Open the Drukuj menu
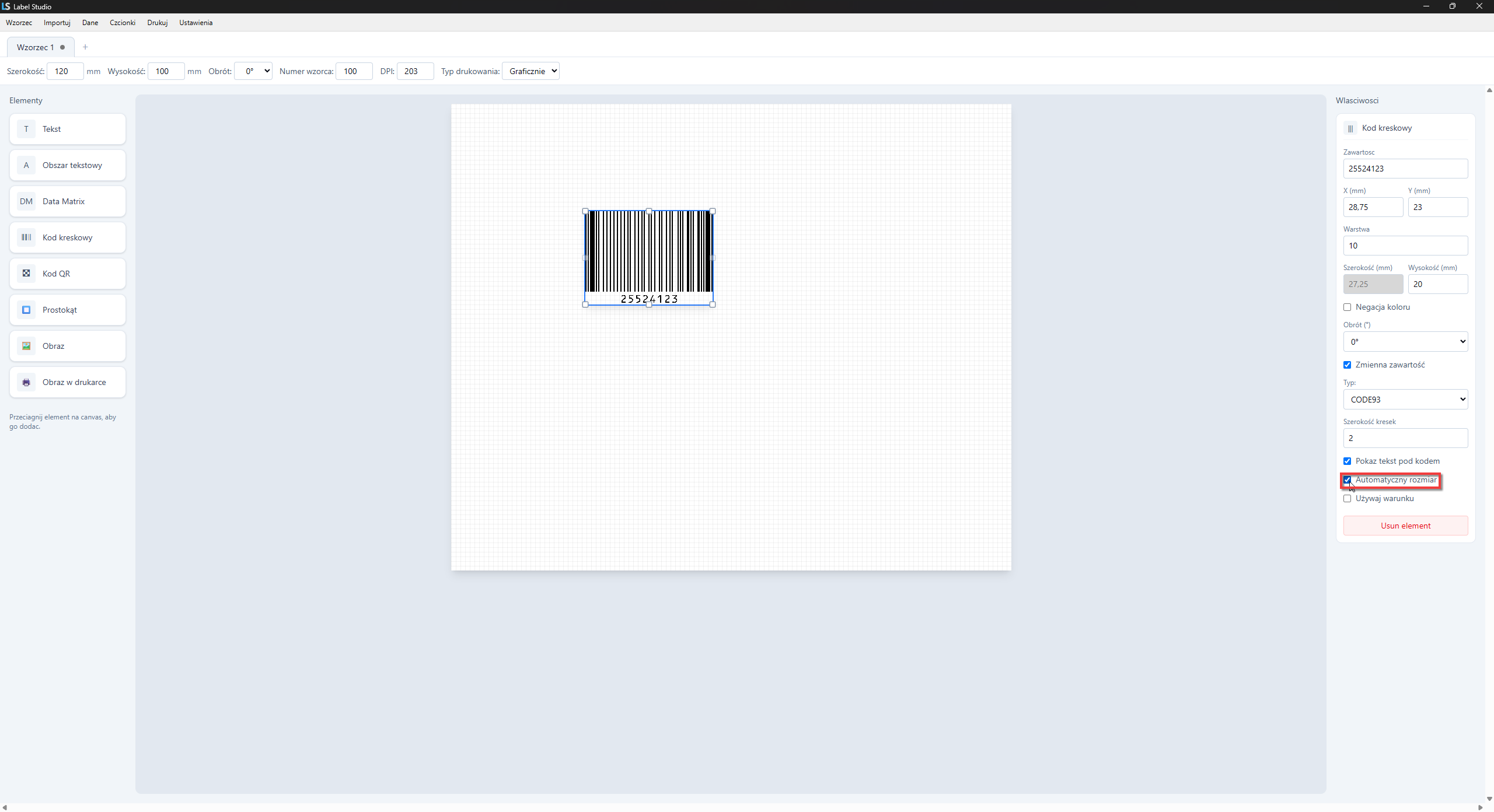Screen dimensions: 1494x812 tap(157, 23)
